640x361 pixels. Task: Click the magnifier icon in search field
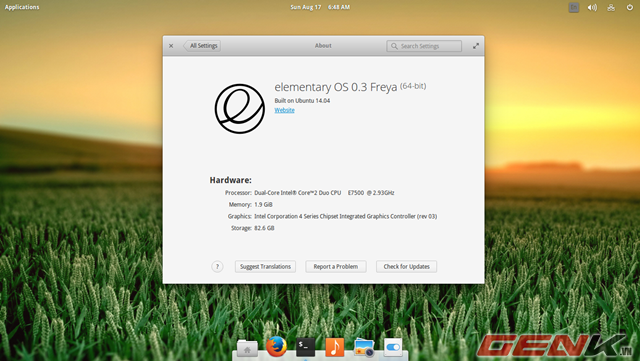394,46
